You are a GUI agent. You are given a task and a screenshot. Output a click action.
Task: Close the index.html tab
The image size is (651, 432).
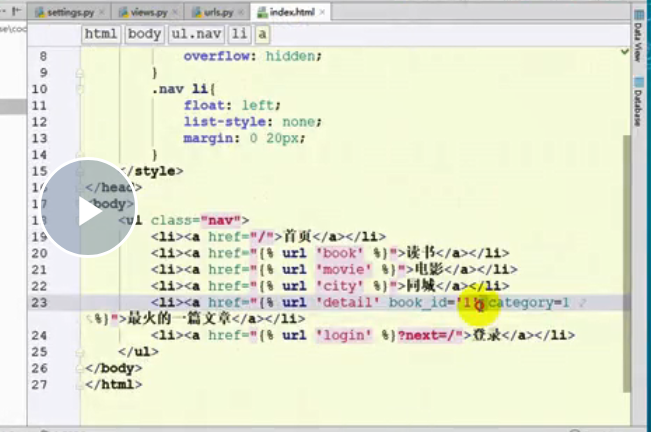point(322,12)
